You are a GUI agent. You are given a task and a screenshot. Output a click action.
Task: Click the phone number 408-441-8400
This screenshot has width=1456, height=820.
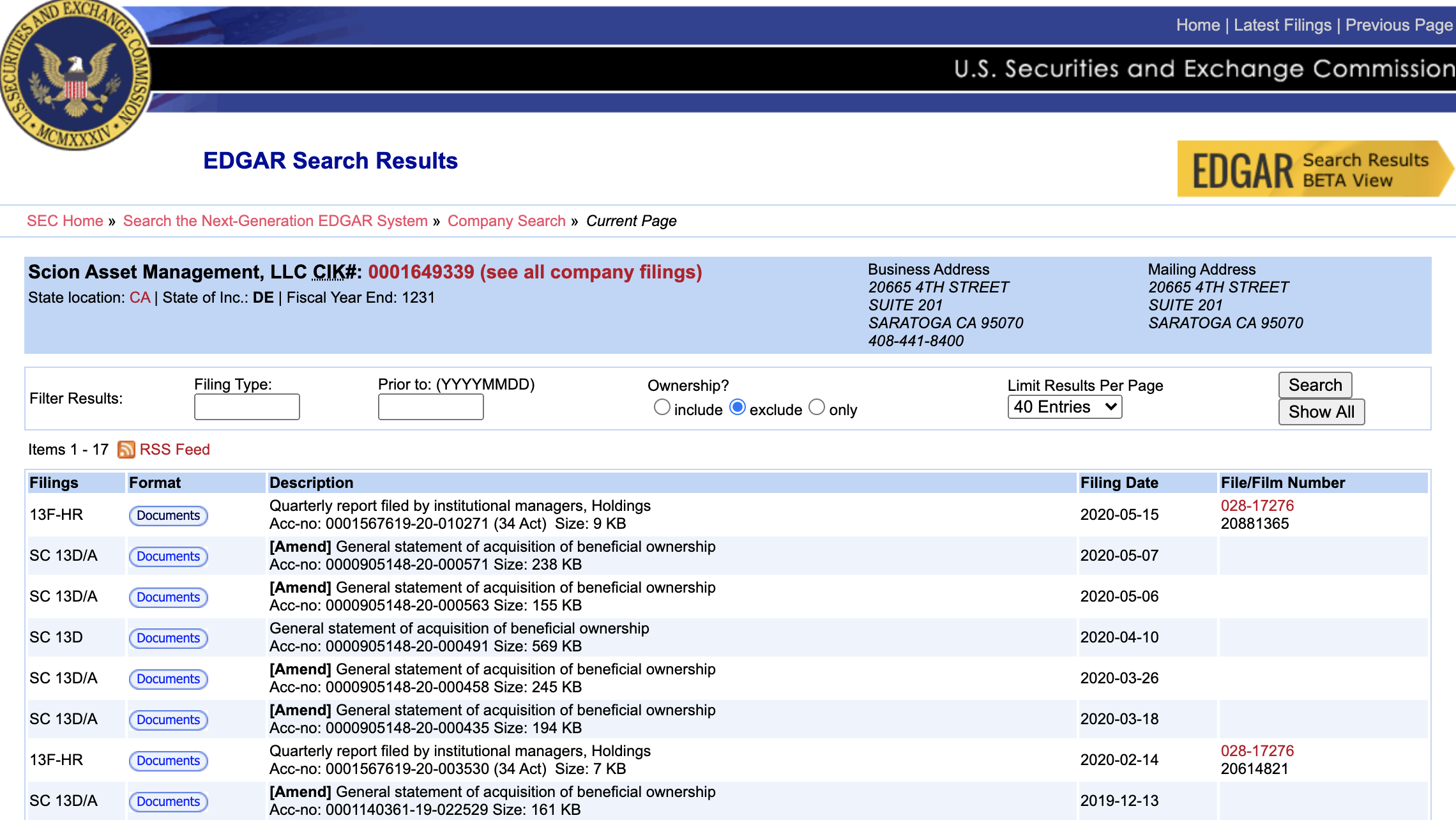coord(916,341)
